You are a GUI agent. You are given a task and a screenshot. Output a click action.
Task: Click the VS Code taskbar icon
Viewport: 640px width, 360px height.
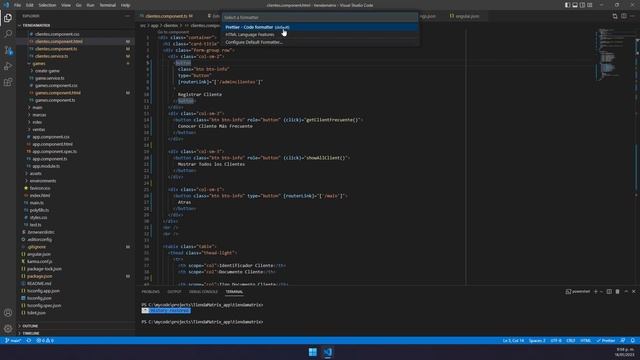[328, 352]
